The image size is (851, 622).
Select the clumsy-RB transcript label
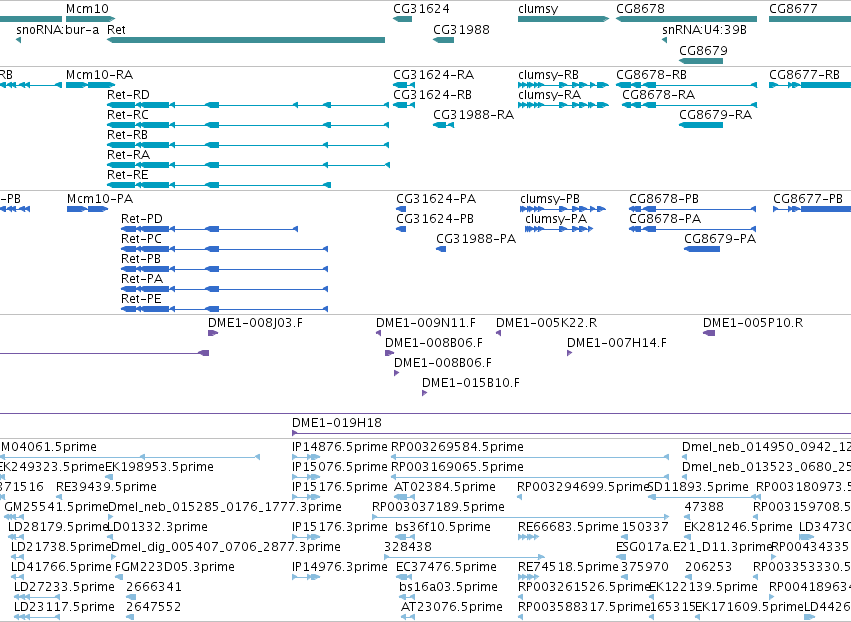(548, 74)
